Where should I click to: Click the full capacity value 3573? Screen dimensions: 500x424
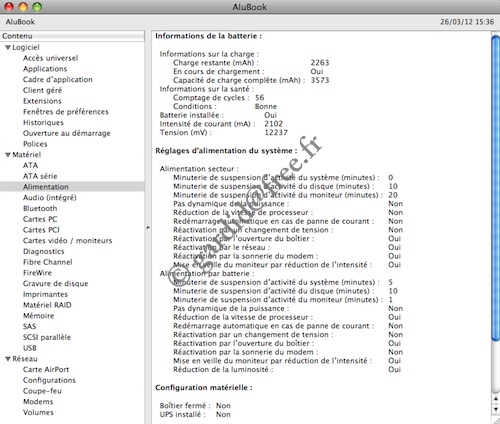point(320,80)
